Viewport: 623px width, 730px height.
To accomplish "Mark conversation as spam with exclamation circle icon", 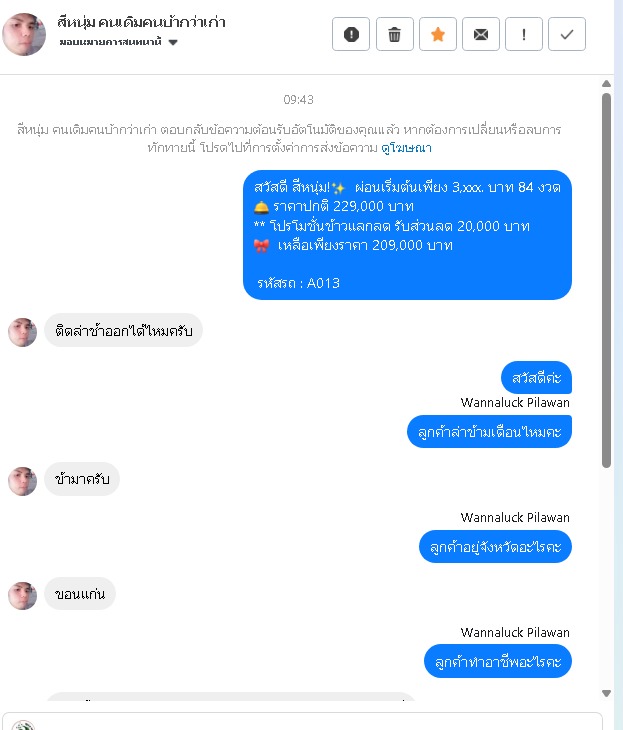I will [x=351, y=34].
